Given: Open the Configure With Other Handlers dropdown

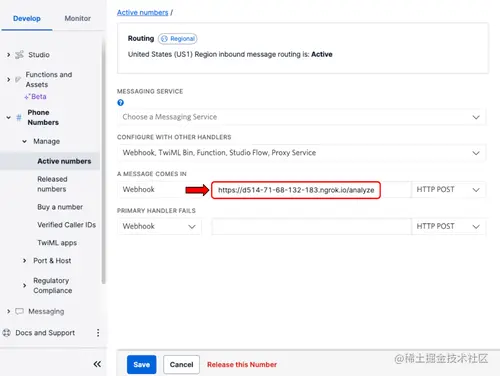Looking at the screenshot, I should tap(301, 153).
